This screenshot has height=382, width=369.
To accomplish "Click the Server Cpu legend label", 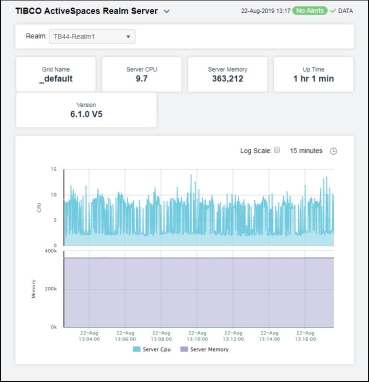I will click(157, 349).
